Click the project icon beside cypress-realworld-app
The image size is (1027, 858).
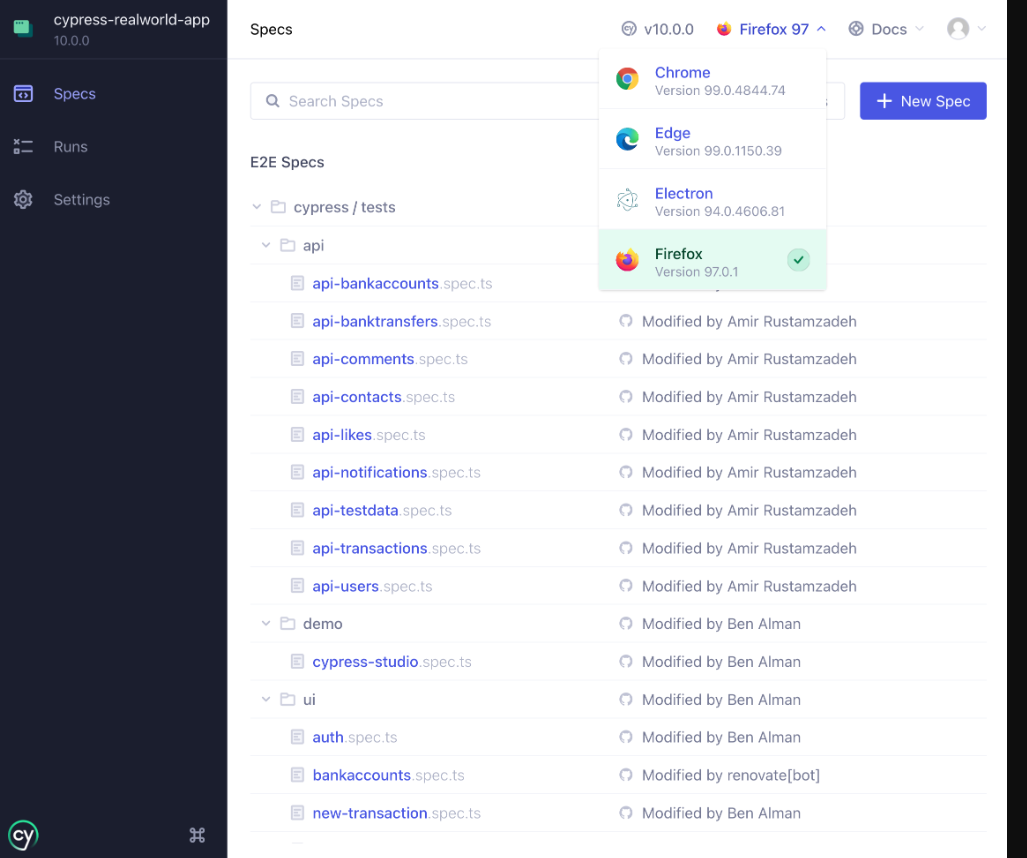23,28
